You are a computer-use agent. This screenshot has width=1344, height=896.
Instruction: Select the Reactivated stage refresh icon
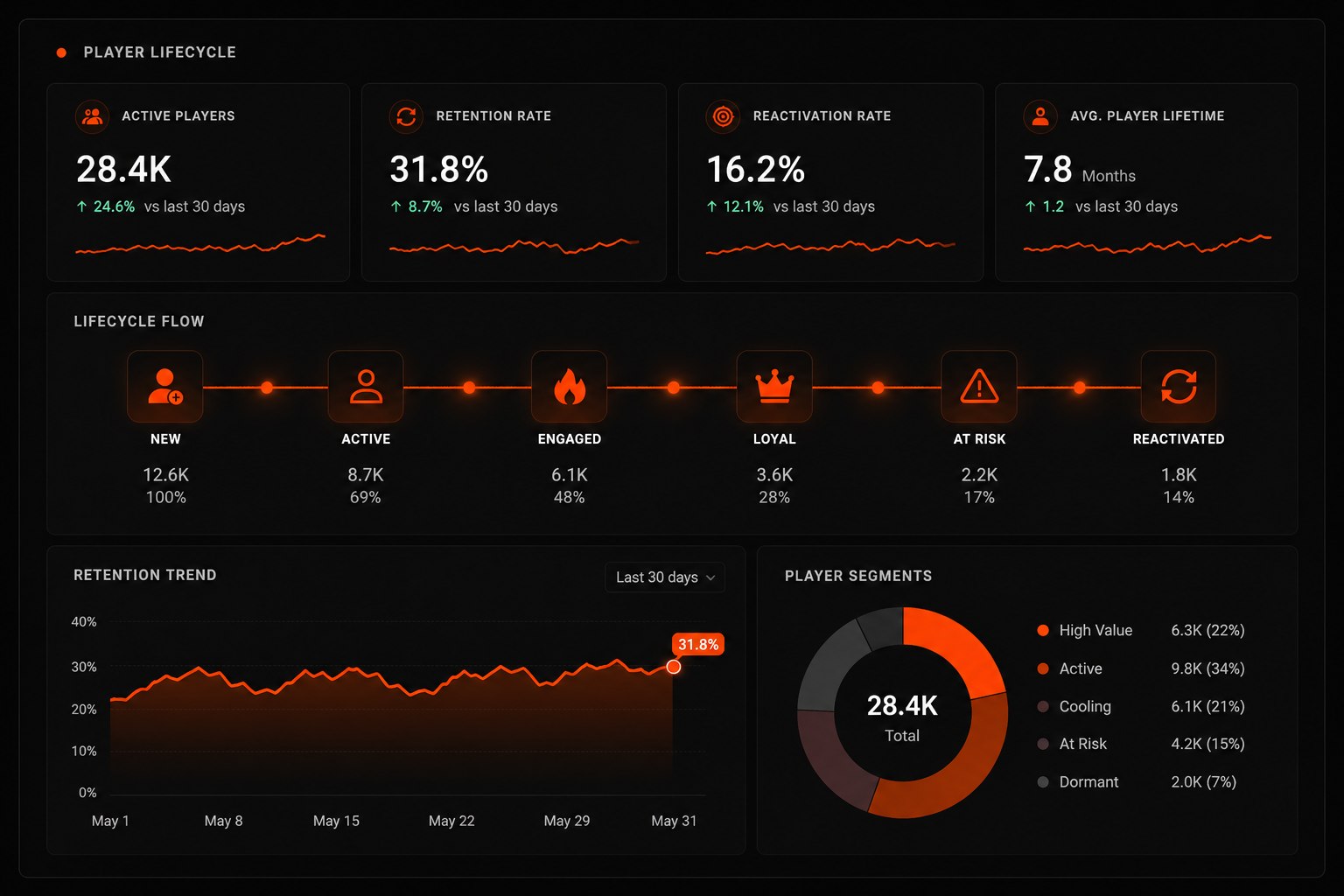click(1179, 387)
